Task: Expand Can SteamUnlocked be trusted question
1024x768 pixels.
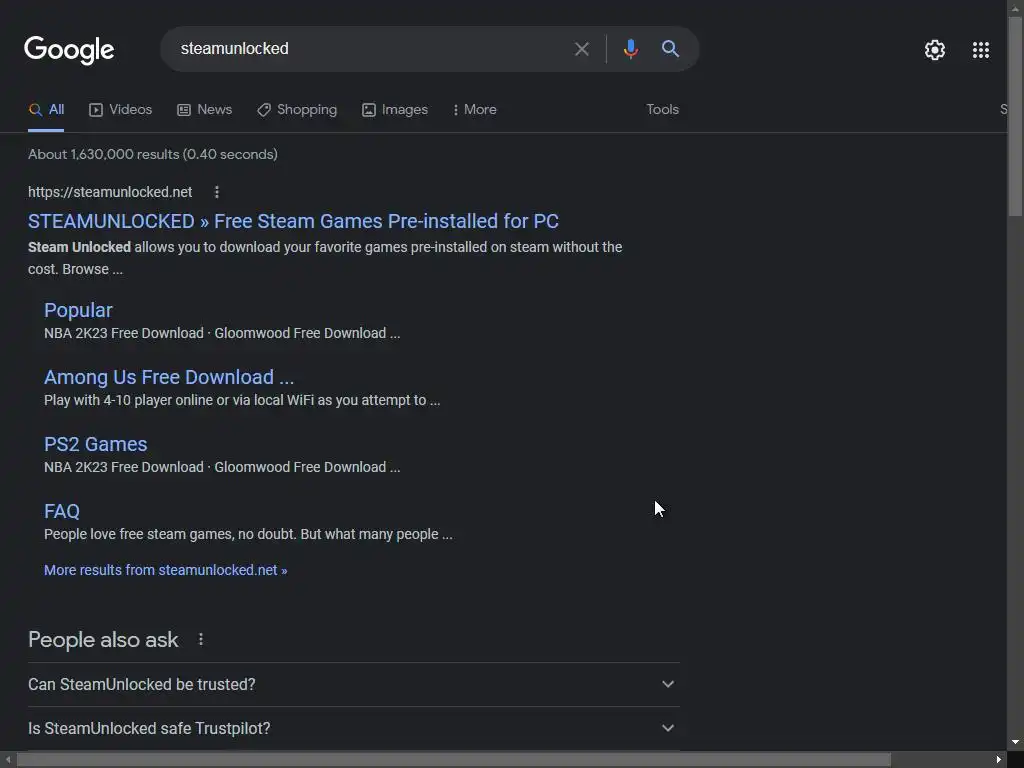Action: click(x=354, y=684)
